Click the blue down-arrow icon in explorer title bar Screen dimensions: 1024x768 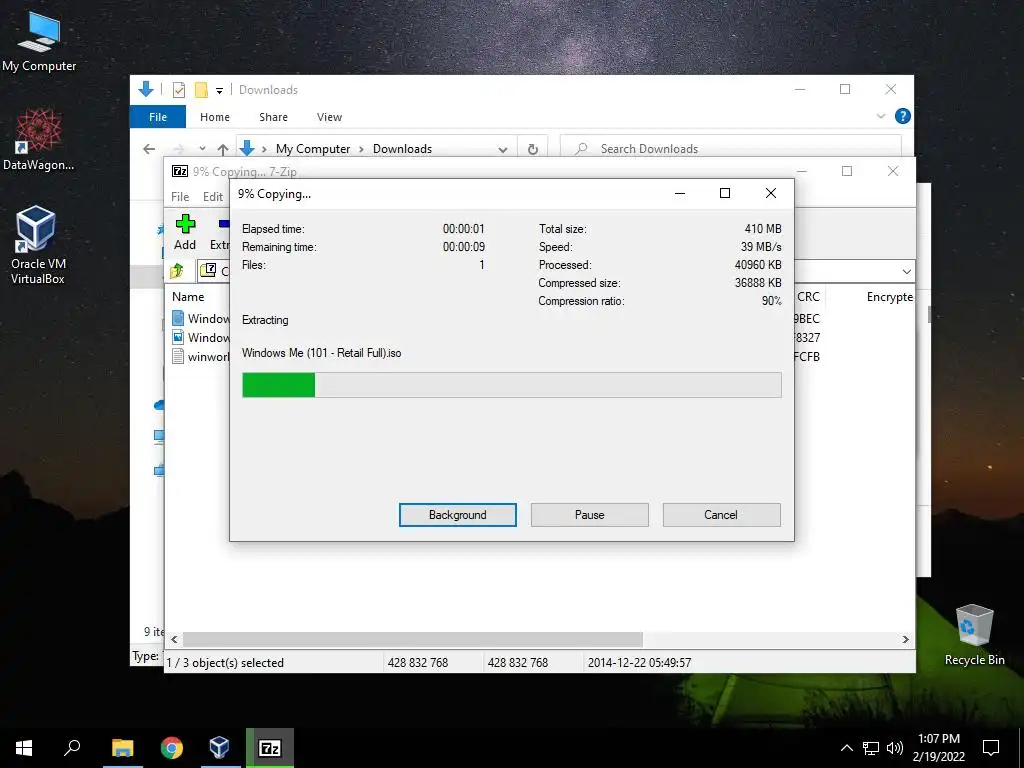146,89
